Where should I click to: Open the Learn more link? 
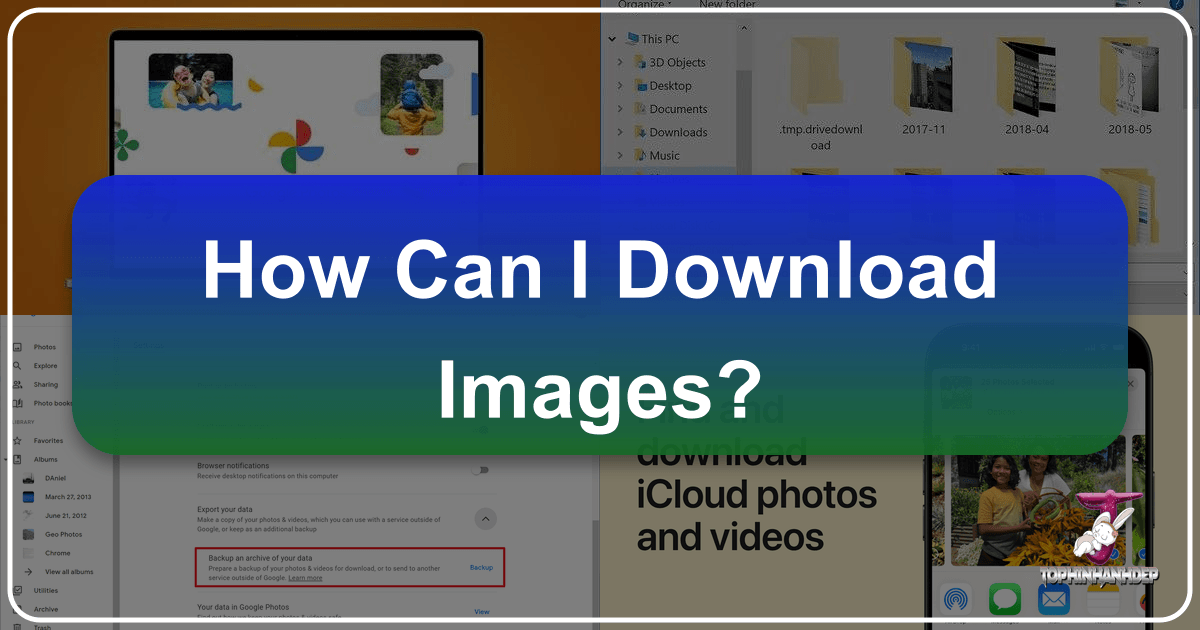pyautogui.click(x=305, y=578)
